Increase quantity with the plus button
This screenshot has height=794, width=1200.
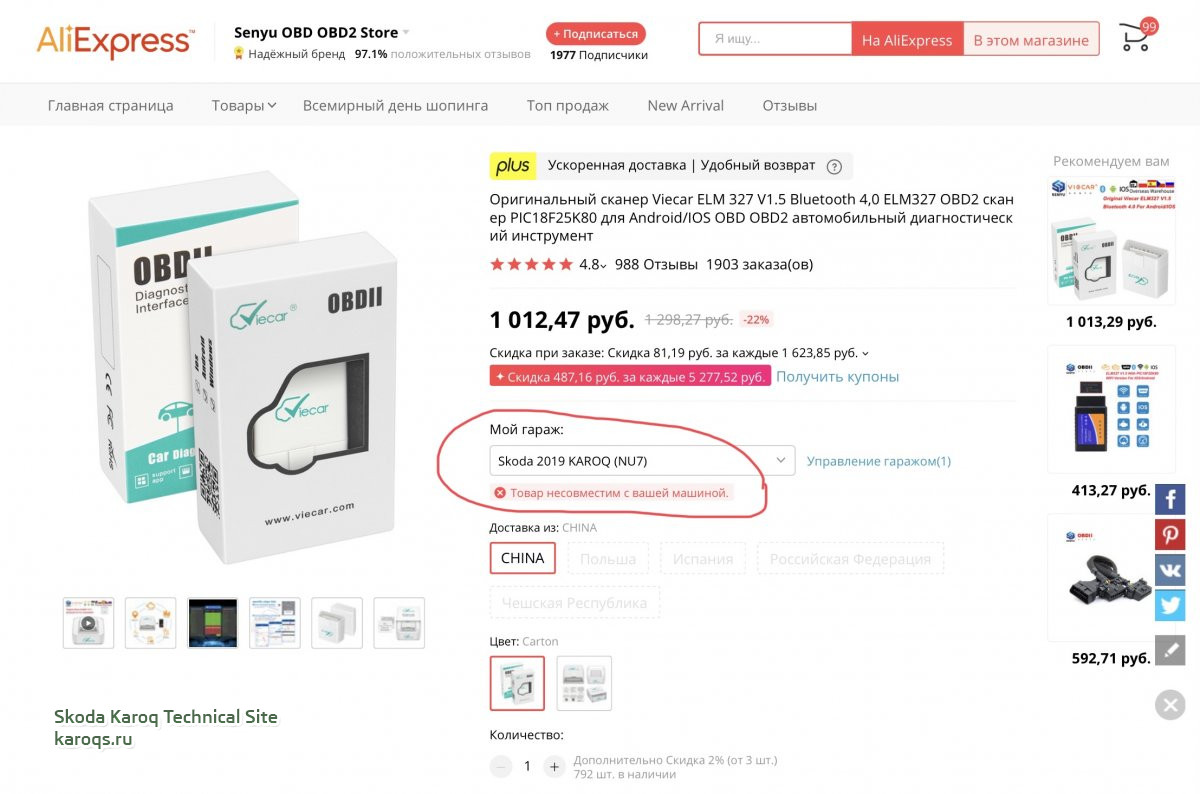554,767
